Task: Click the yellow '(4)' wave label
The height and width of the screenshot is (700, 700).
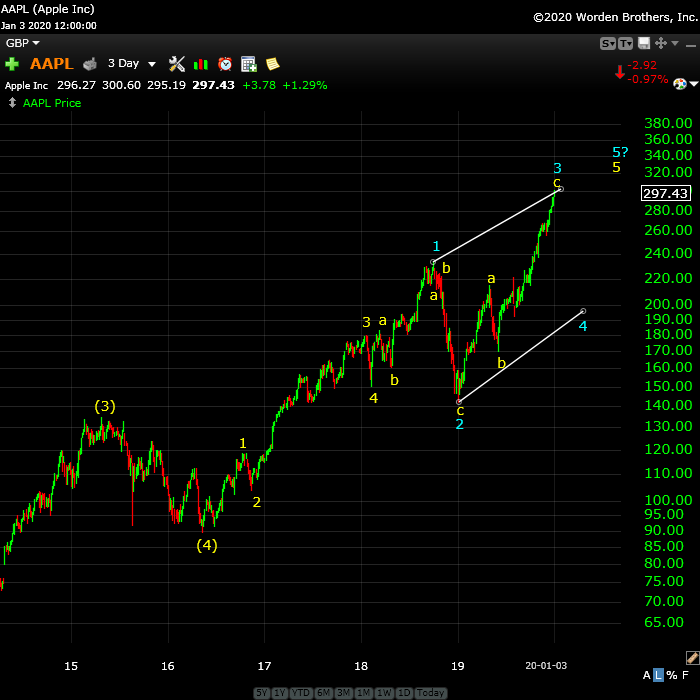Action: [x=207, y=545]
